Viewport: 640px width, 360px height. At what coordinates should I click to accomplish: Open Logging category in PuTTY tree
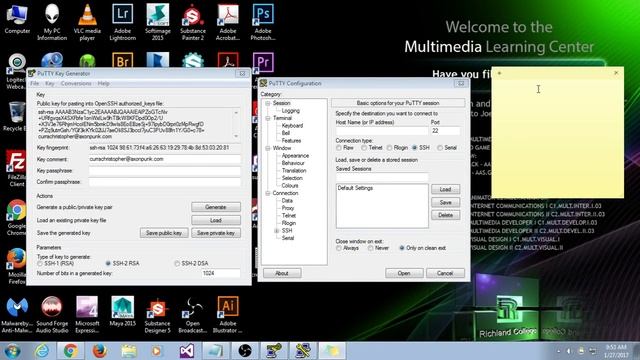click(291, 111)
